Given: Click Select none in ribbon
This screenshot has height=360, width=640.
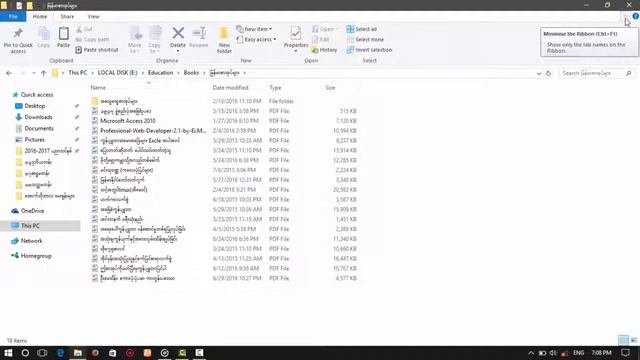Looking at the screenshot, I should [365, 40].
